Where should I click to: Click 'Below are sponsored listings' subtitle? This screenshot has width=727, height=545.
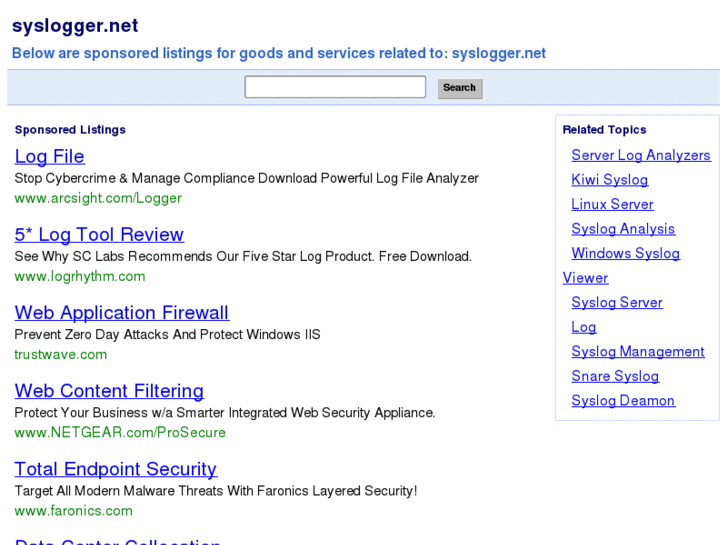point(279,53)
